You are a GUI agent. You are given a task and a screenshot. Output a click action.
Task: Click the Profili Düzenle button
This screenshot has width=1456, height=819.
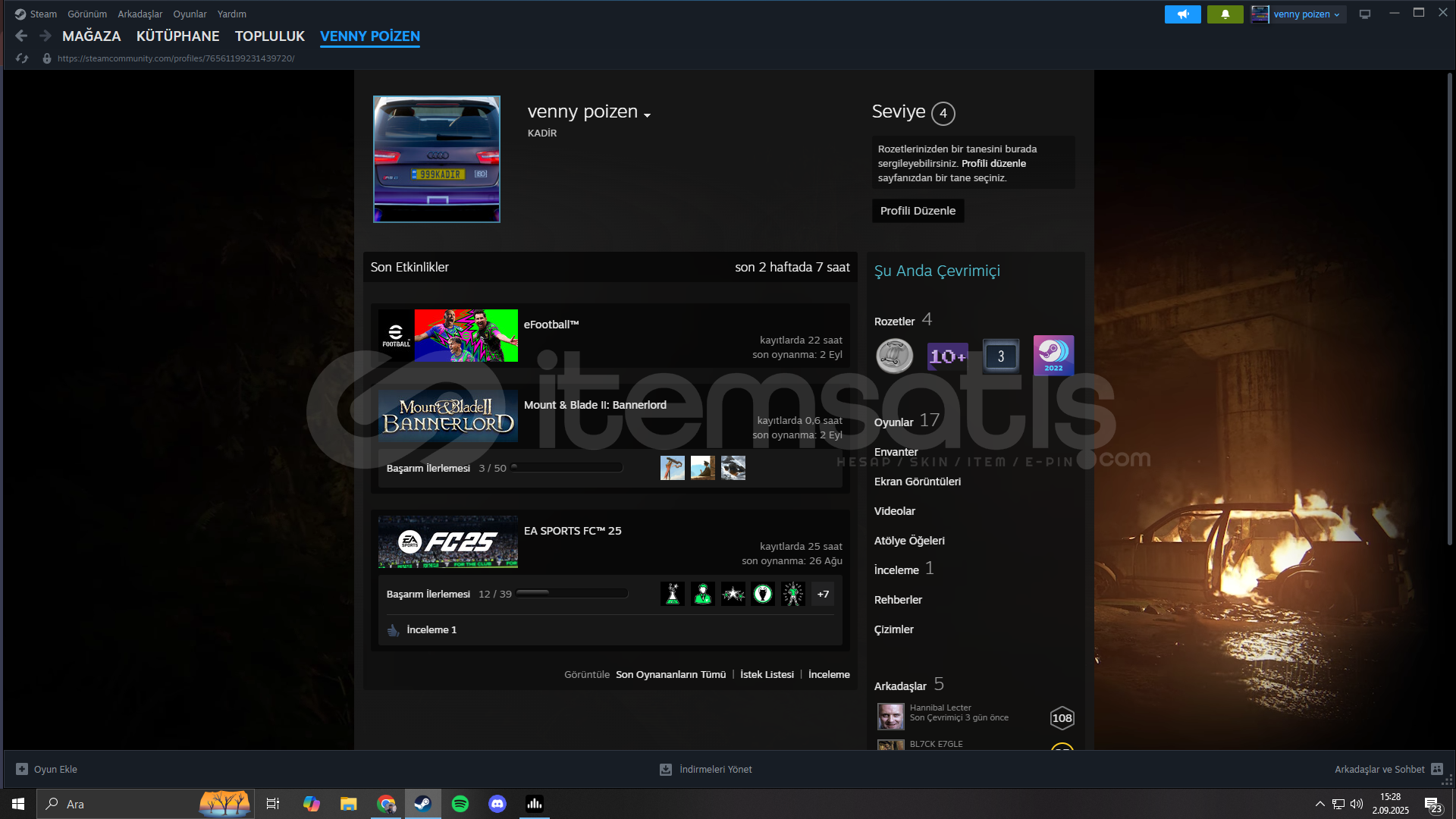click(918, 211)
